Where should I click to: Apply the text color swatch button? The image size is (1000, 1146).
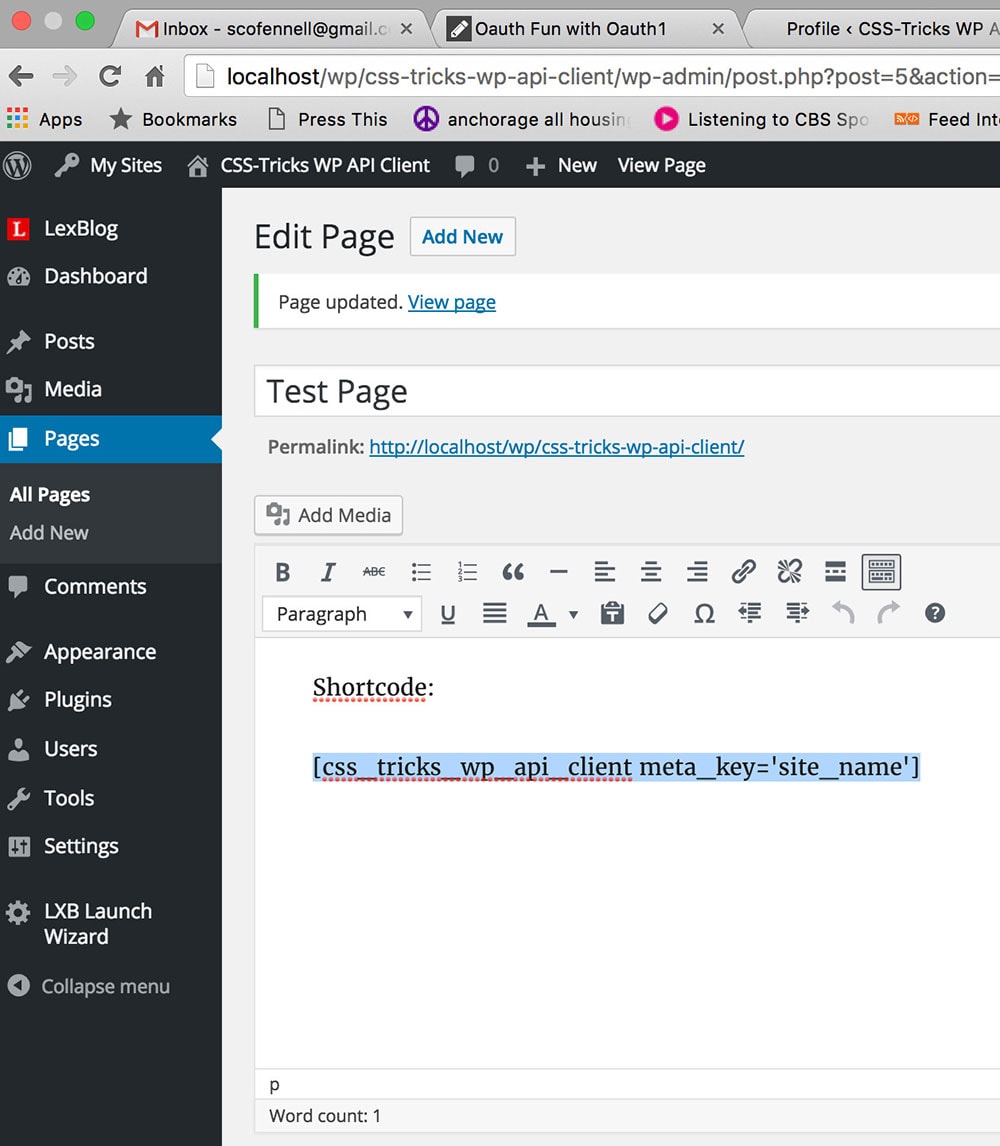(541, 614)
